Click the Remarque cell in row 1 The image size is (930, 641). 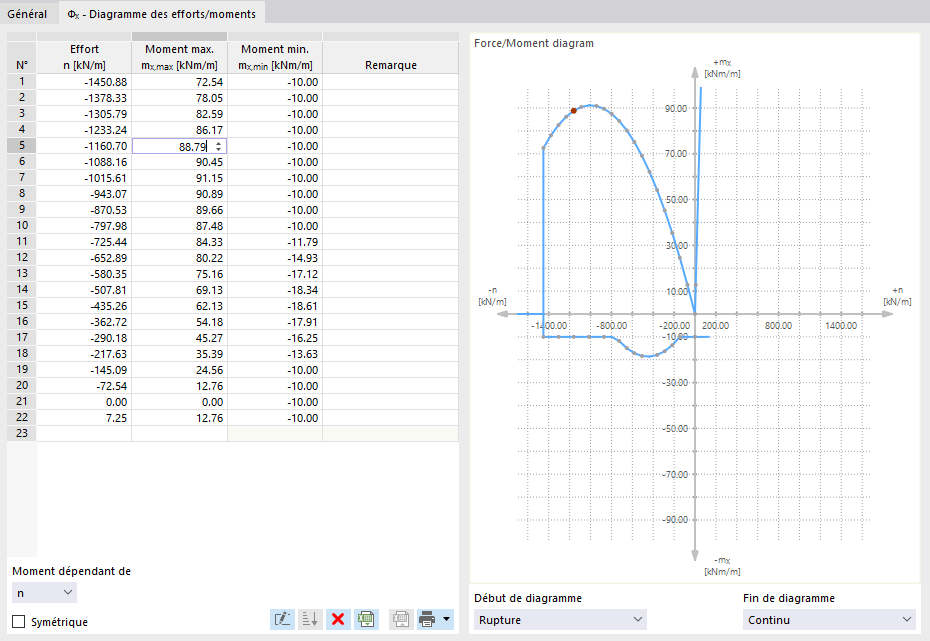click(391, 82)
